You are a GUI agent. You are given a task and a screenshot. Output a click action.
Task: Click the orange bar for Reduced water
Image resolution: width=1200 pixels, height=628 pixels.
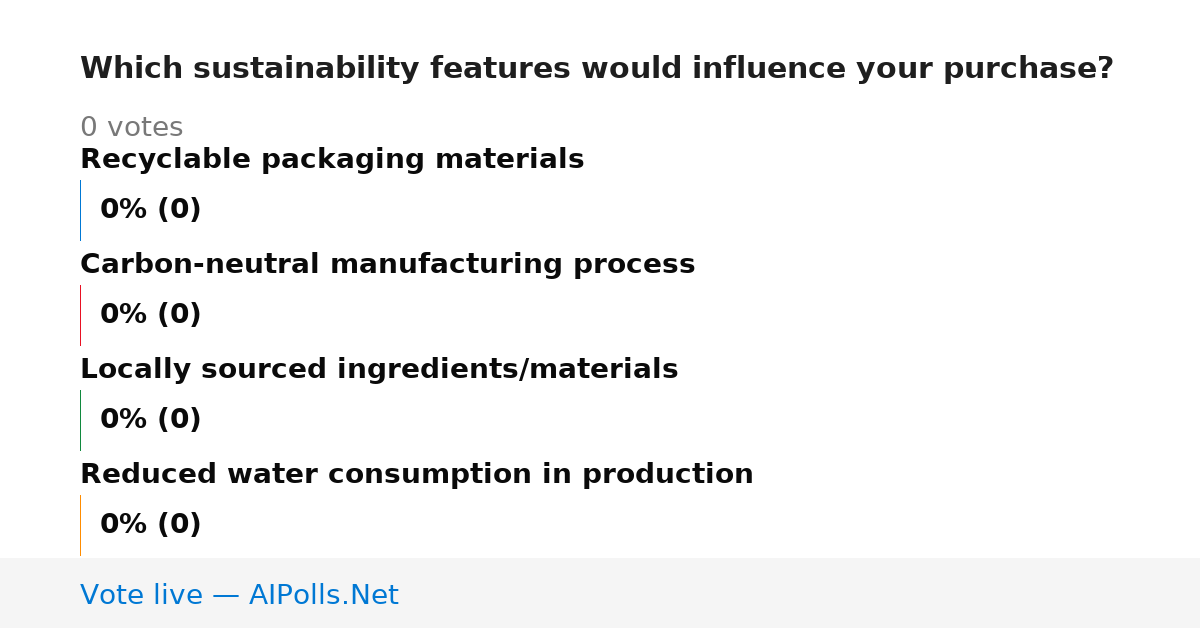(81, 525)
